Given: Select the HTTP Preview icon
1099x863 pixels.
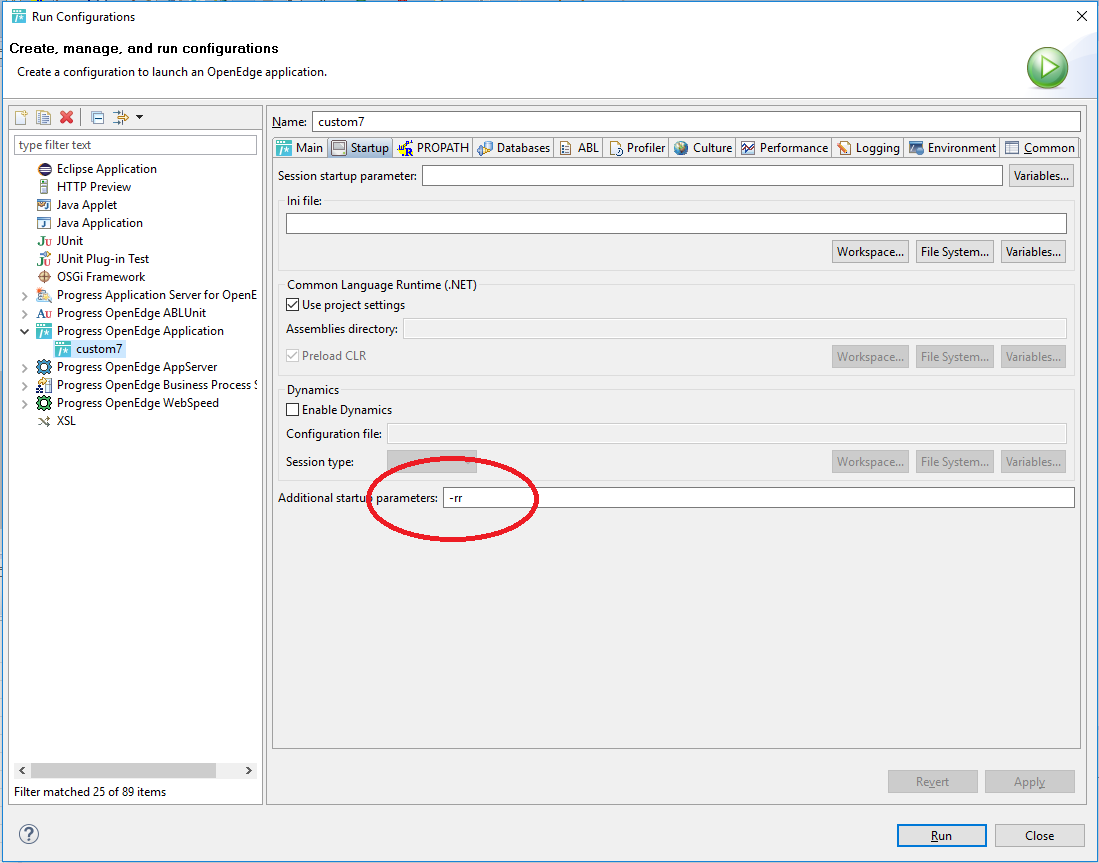Looking at the screenshot, I should 44,187.
